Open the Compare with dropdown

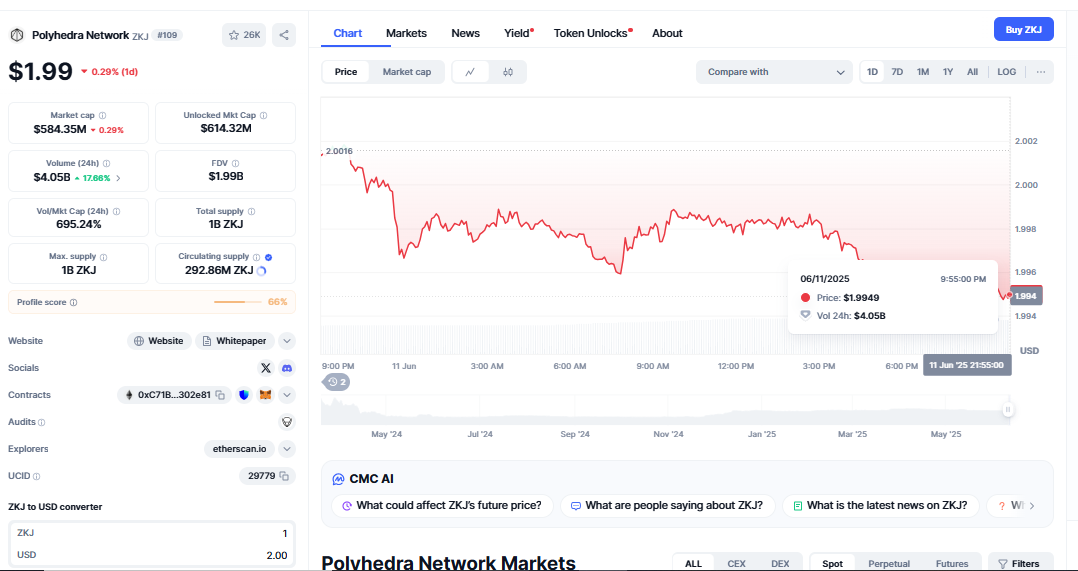[774, 72]
